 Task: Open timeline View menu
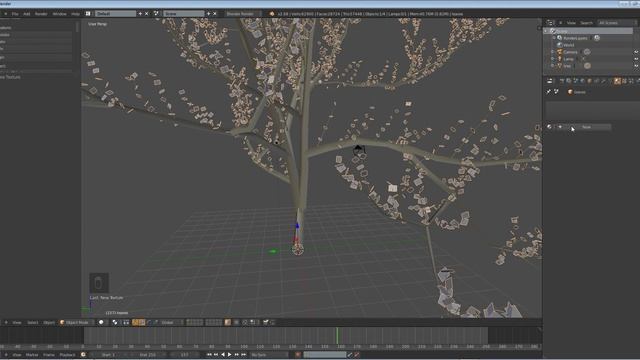17,355
